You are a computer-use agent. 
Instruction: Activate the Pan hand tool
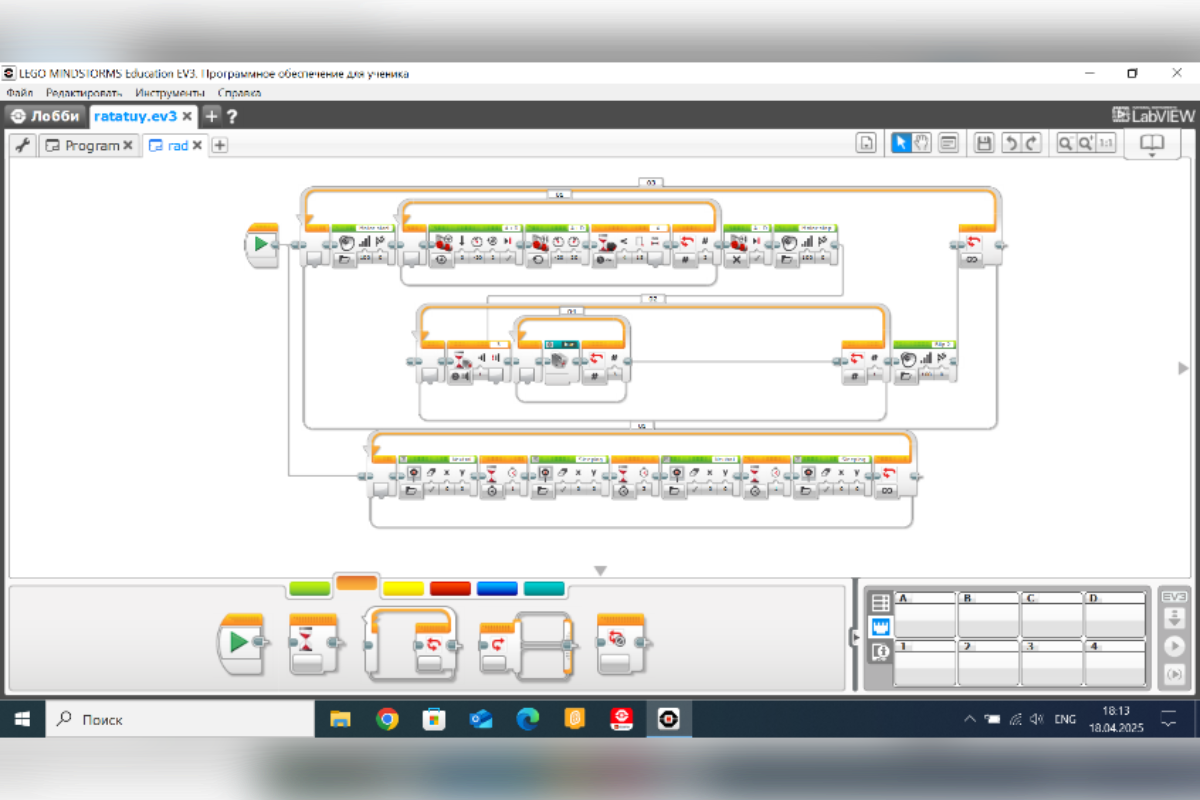pos(921,143)
